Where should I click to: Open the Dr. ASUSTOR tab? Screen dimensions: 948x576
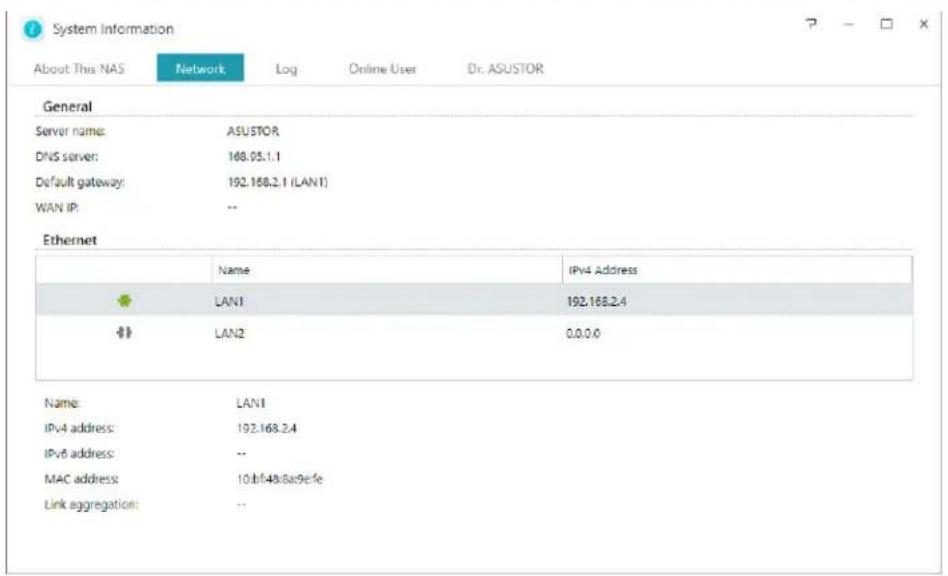tap(505, 68)
